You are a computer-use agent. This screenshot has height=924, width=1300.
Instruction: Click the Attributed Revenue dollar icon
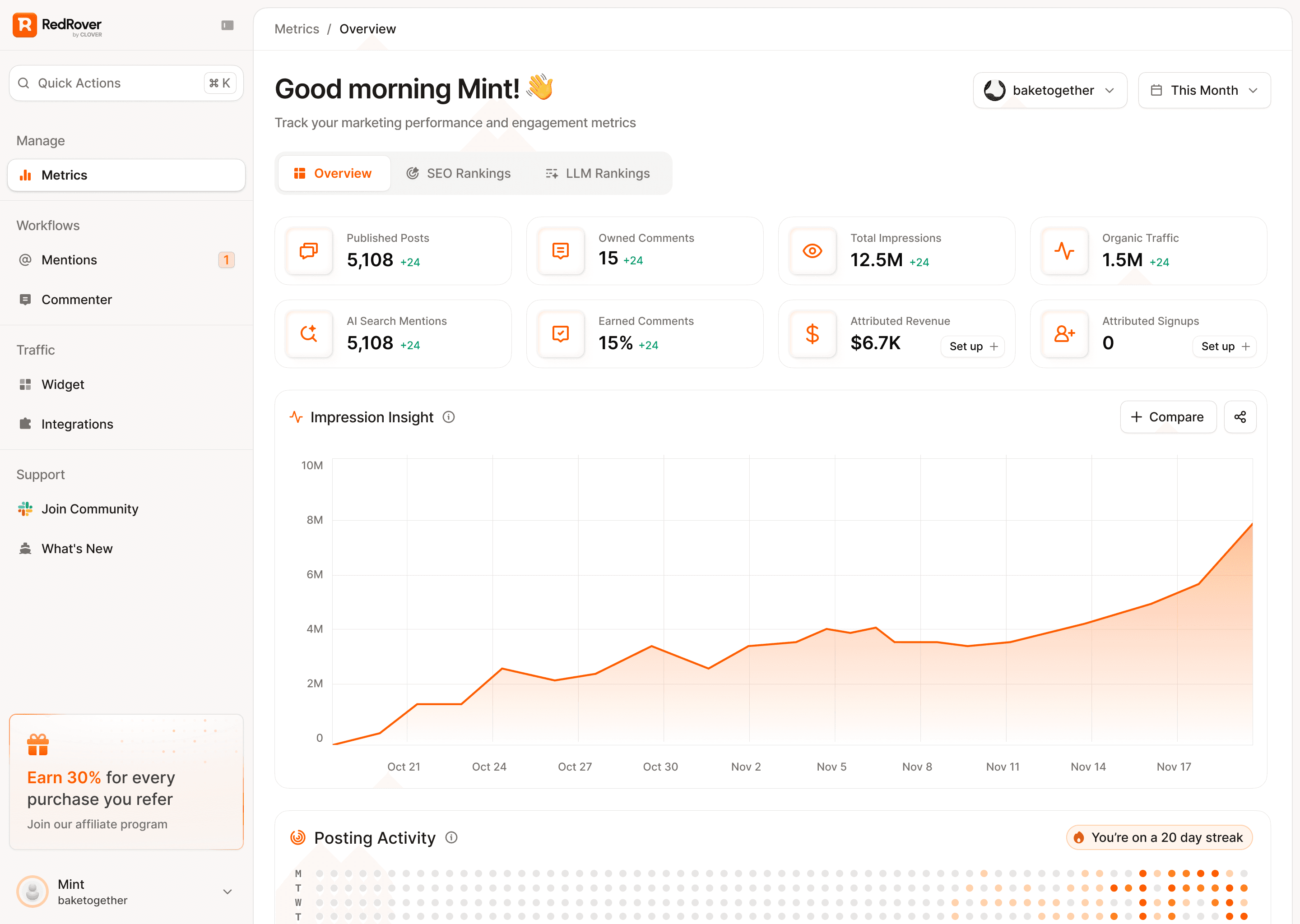click(x=812, y=334)
